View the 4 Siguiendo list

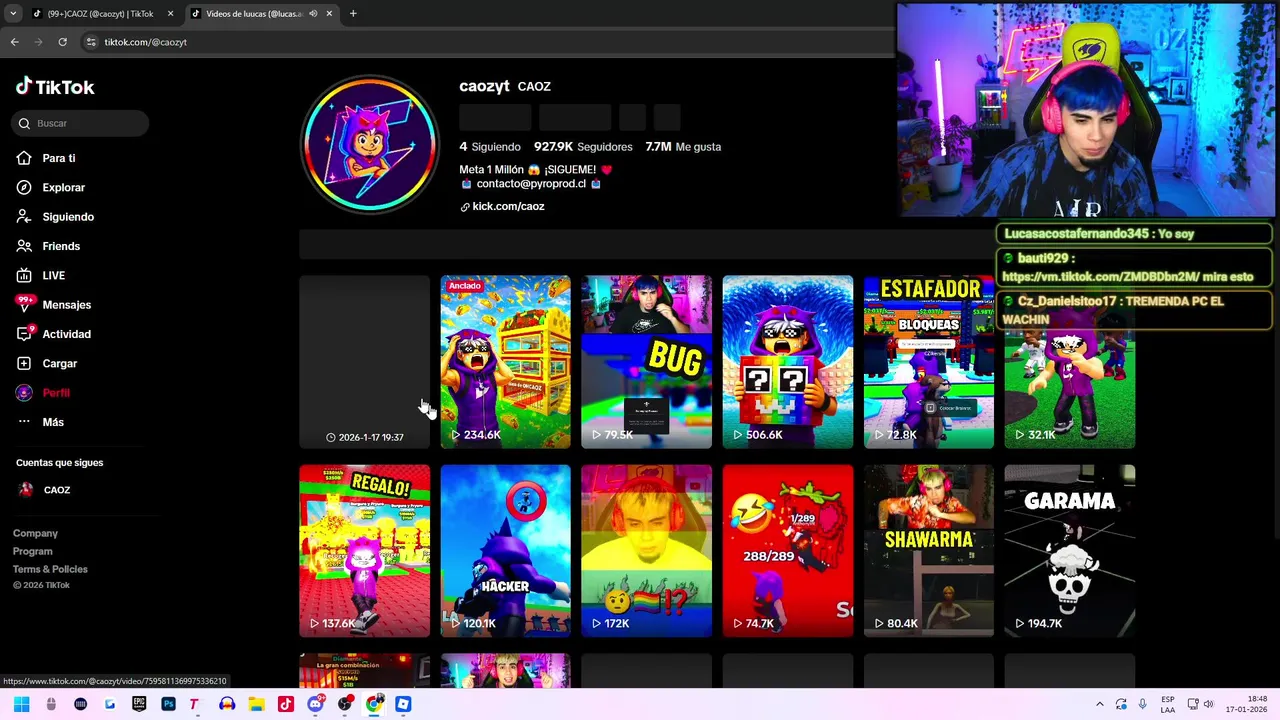pyautogui.click(x=490, y=146)
